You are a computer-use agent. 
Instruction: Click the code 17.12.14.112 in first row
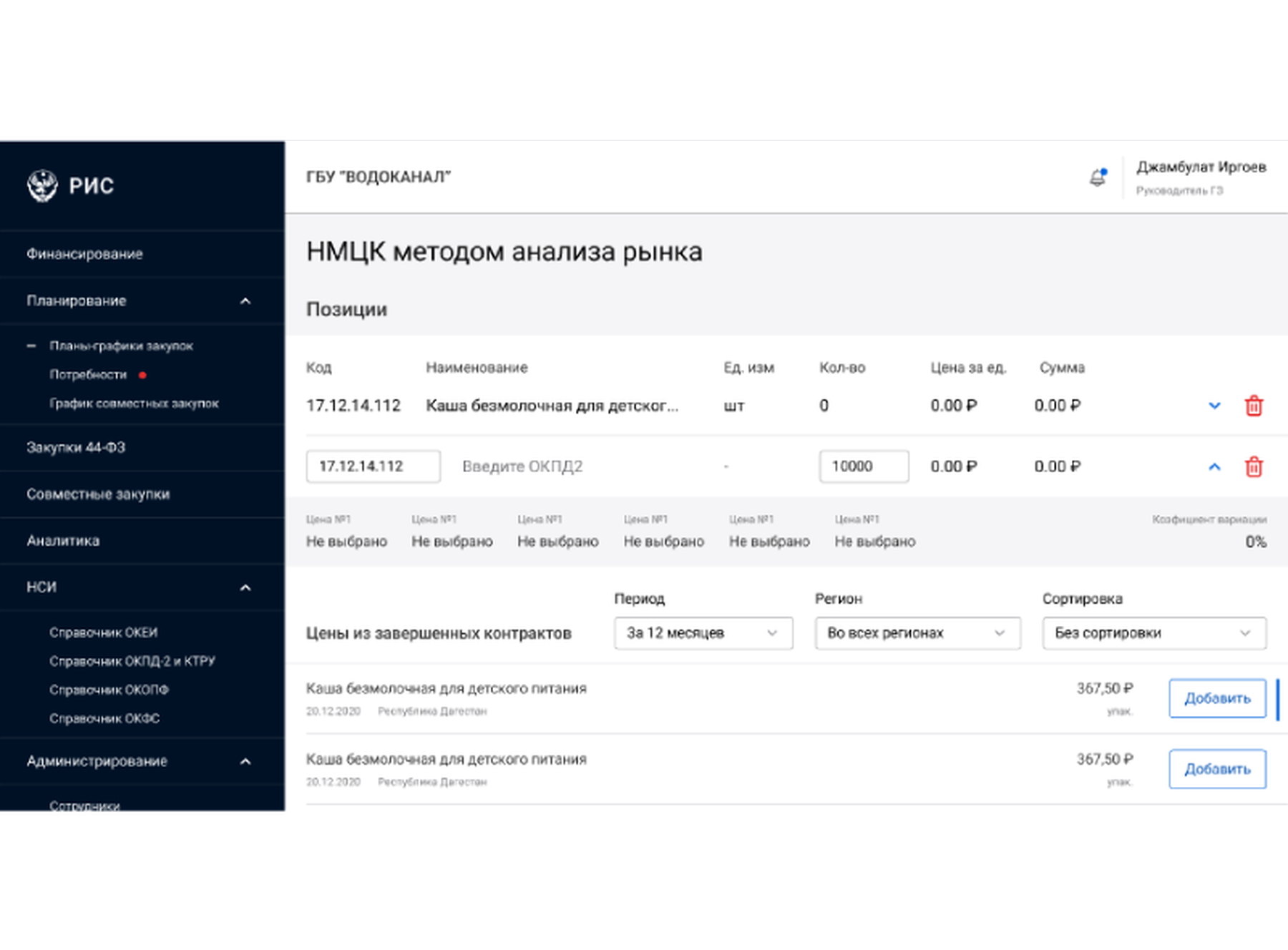(353, 406)
